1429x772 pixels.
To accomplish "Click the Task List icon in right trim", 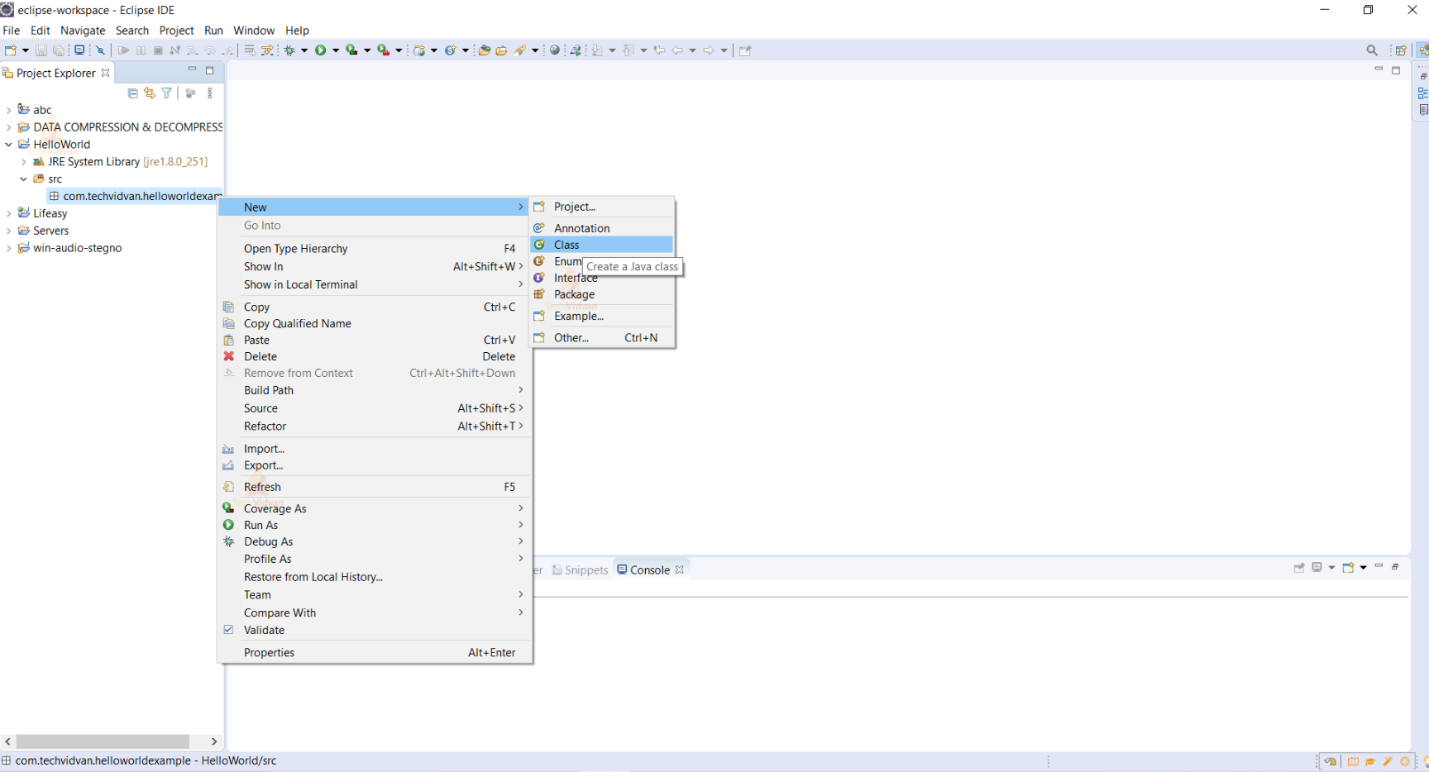I will (x=1424, y=109).
